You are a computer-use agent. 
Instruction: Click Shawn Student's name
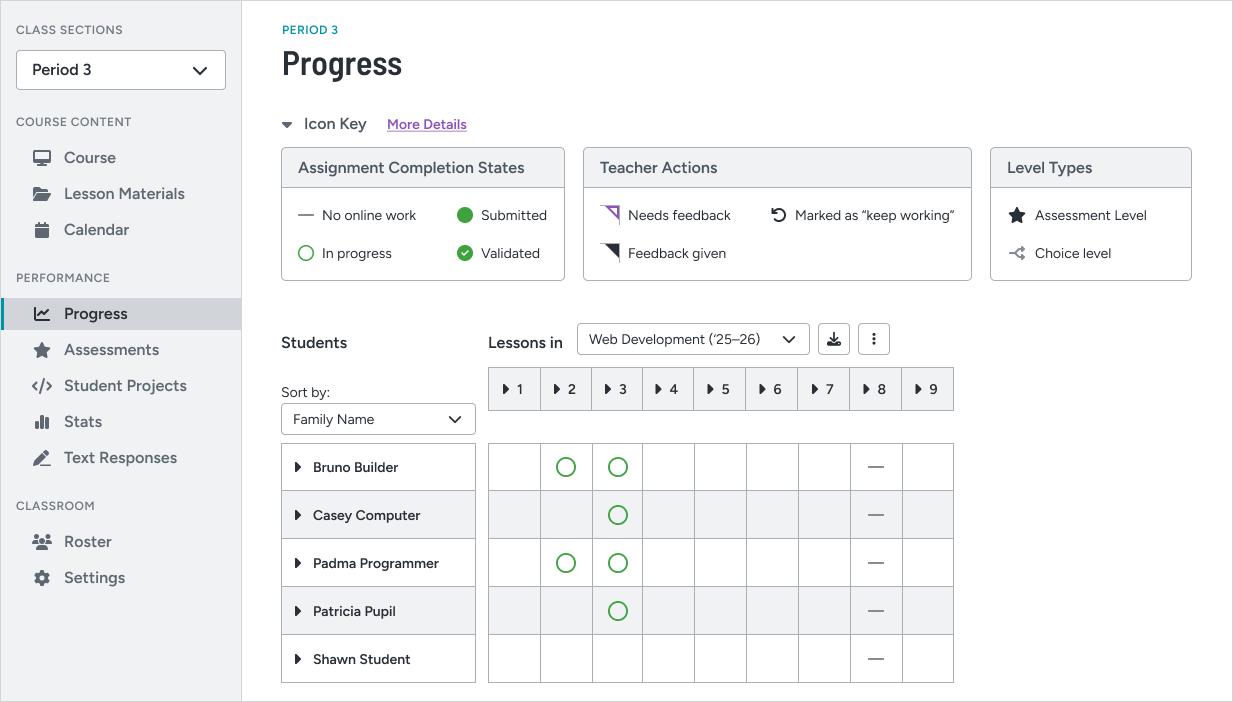click(362, 659)
